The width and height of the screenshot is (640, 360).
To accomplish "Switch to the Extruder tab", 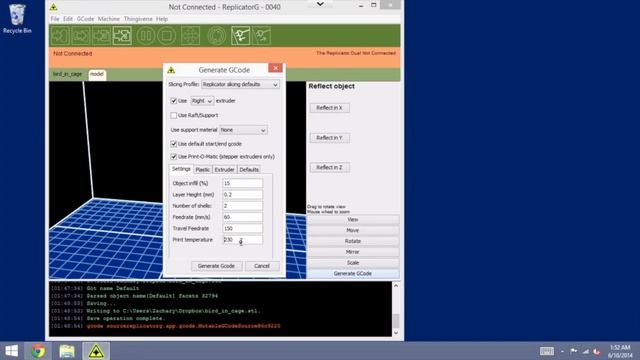I will [x=224, y=169].
